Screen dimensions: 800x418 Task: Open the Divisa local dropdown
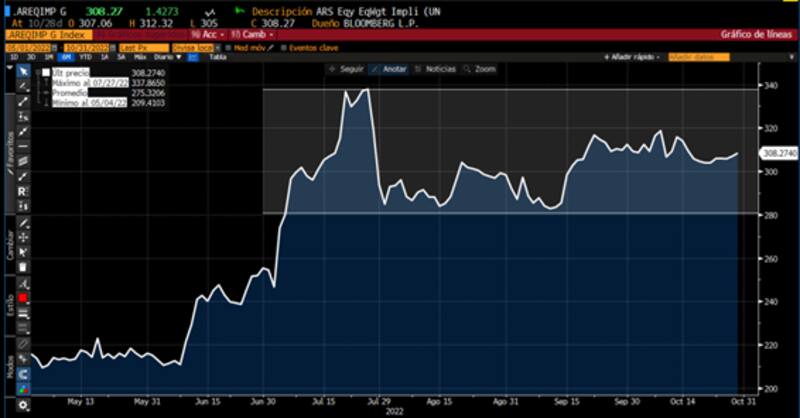[193, 47]
